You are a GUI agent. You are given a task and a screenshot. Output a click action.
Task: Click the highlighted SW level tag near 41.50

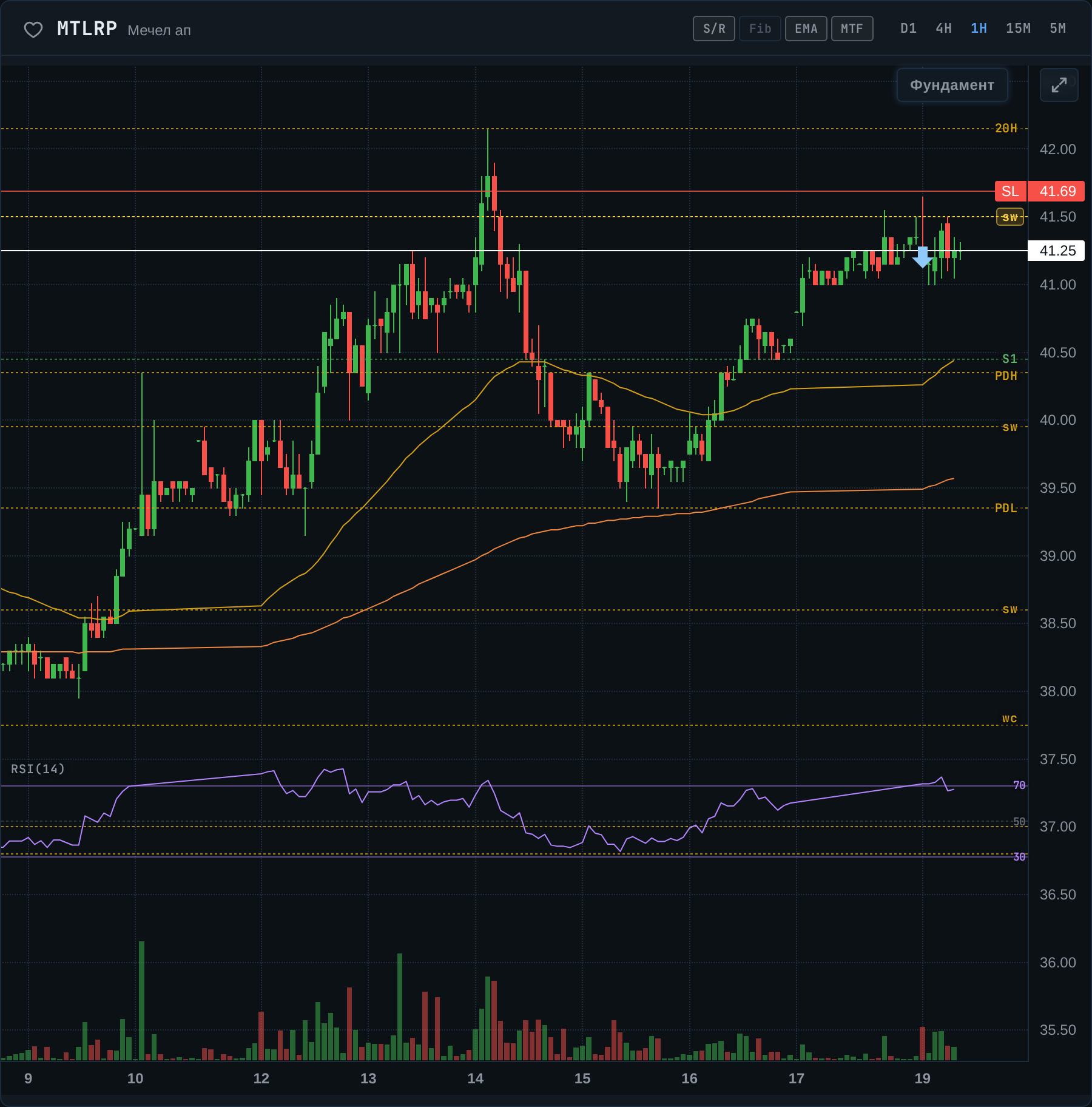pyautogui.click(x=1010, y=217)
